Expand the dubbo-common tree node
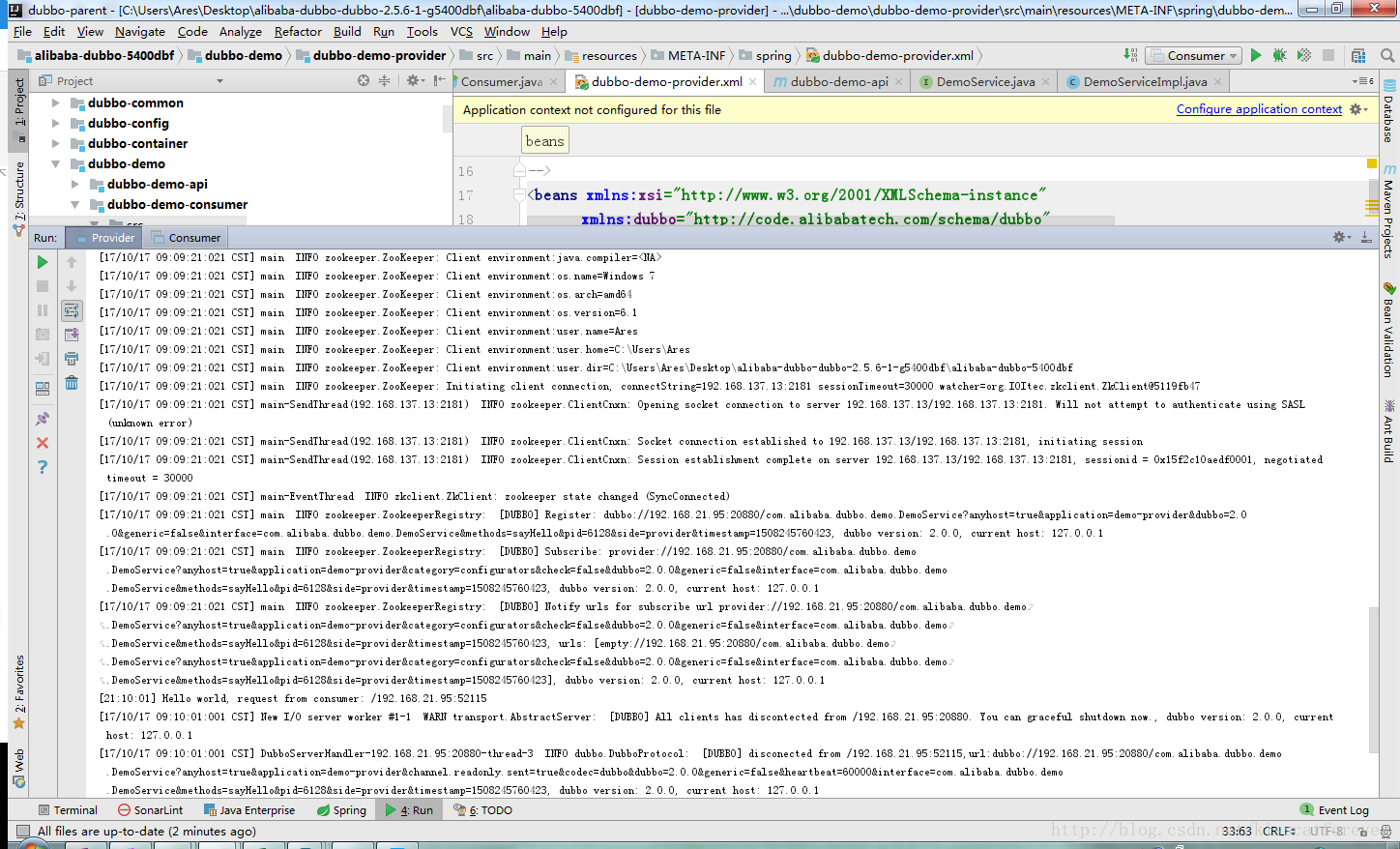The image size is (1400, 849). [55, 102]
